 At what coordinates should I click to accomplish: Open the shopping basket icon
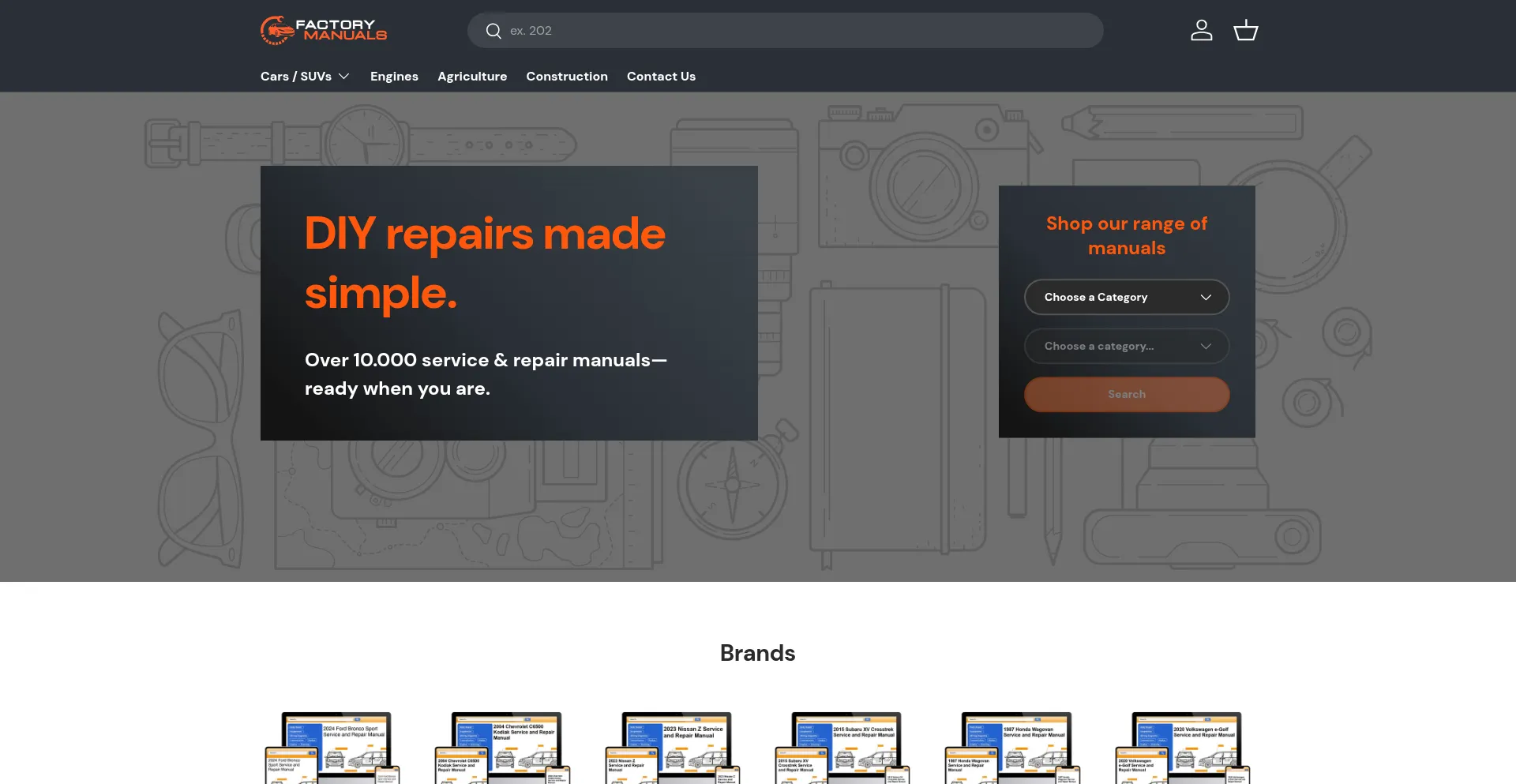[x=1246, y=31]
